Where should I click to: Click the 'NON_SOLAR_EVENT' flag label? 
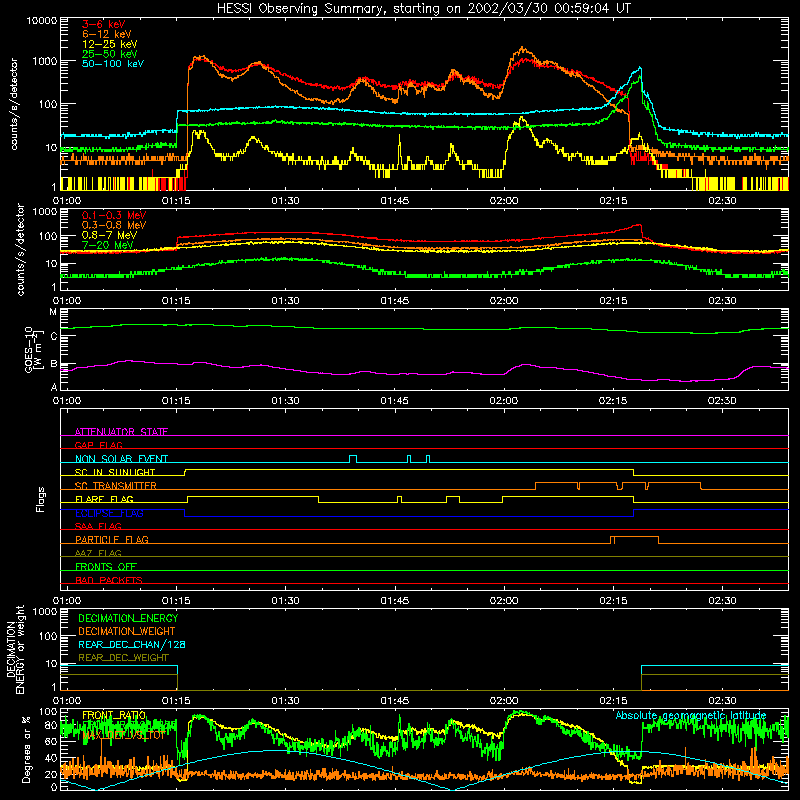coord(121,459)
